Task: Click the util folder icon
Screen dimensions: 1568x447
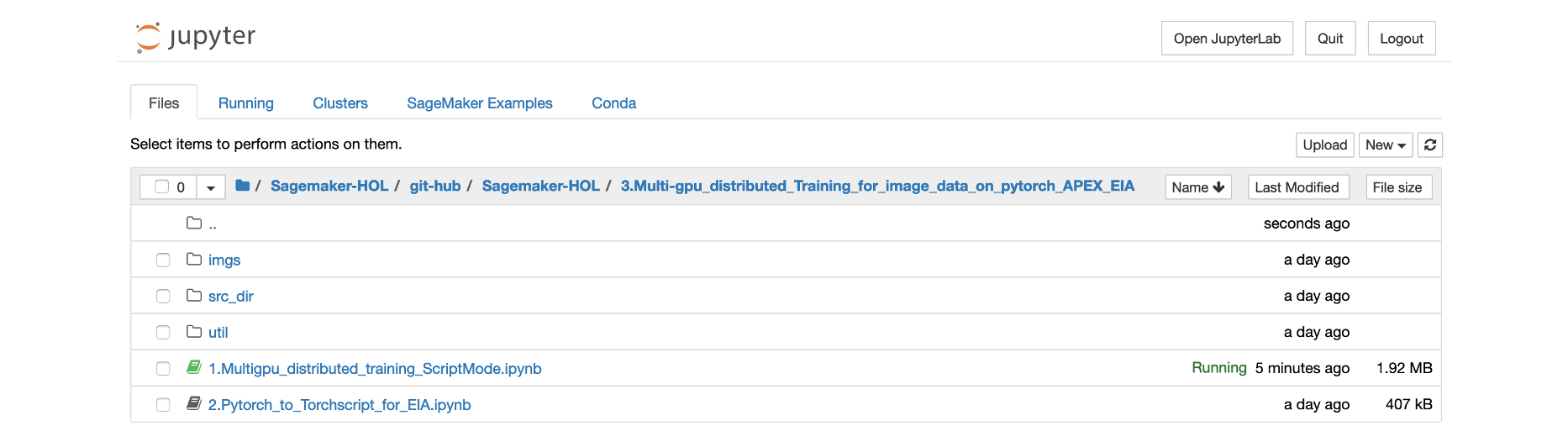Action: (x=194, y=332)
